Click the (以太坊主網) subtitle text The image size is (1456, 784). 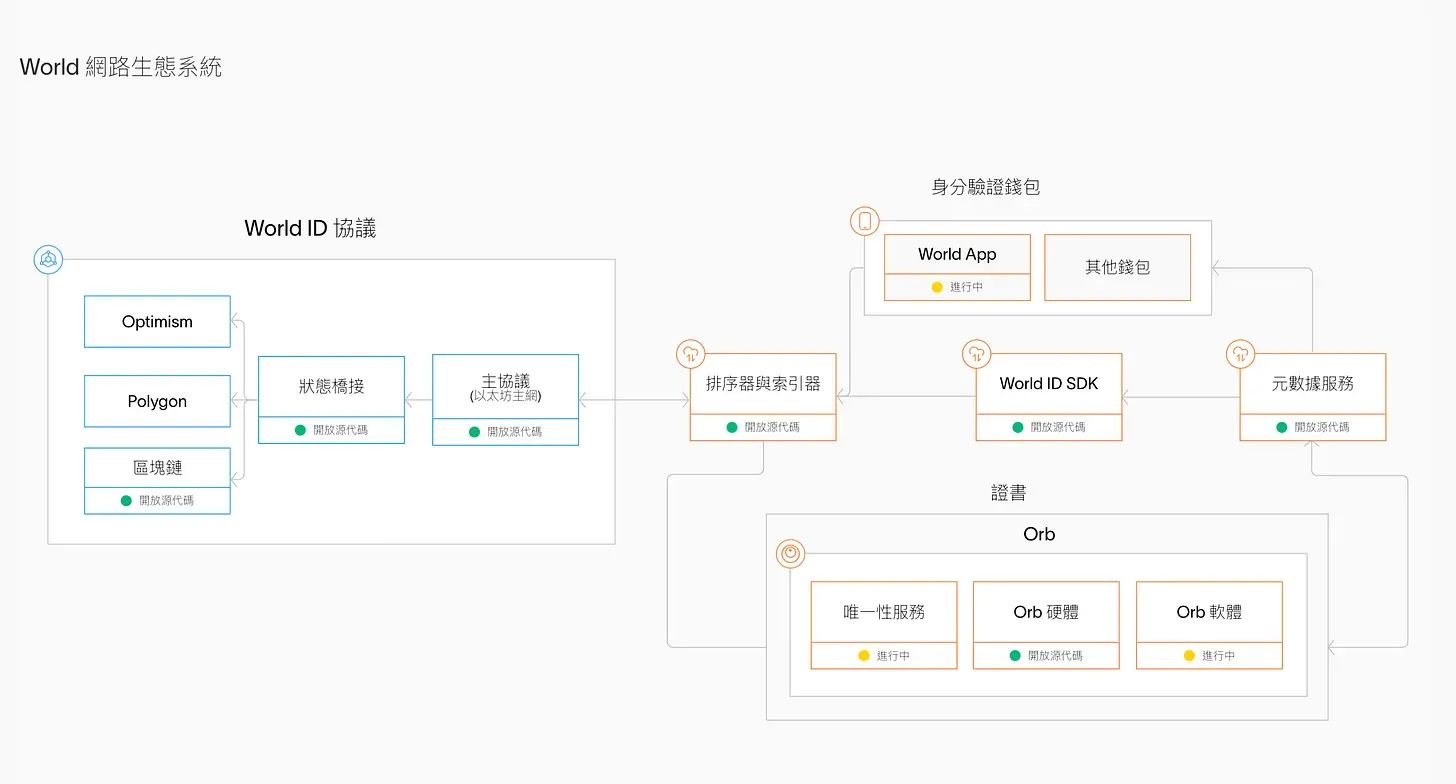[x=505, y=397]
